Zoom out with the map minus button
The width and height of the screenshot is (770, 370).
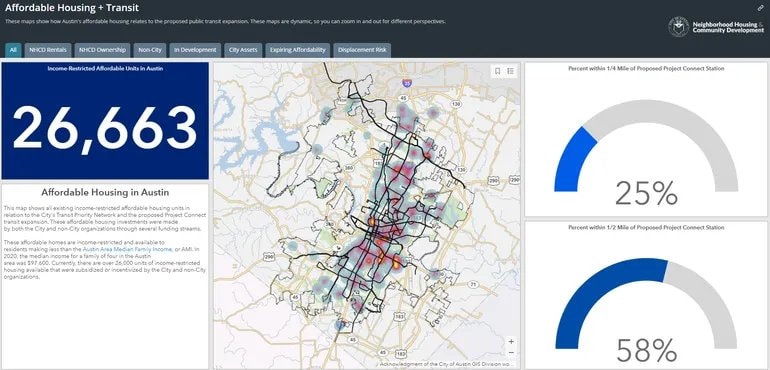point(511,353)
